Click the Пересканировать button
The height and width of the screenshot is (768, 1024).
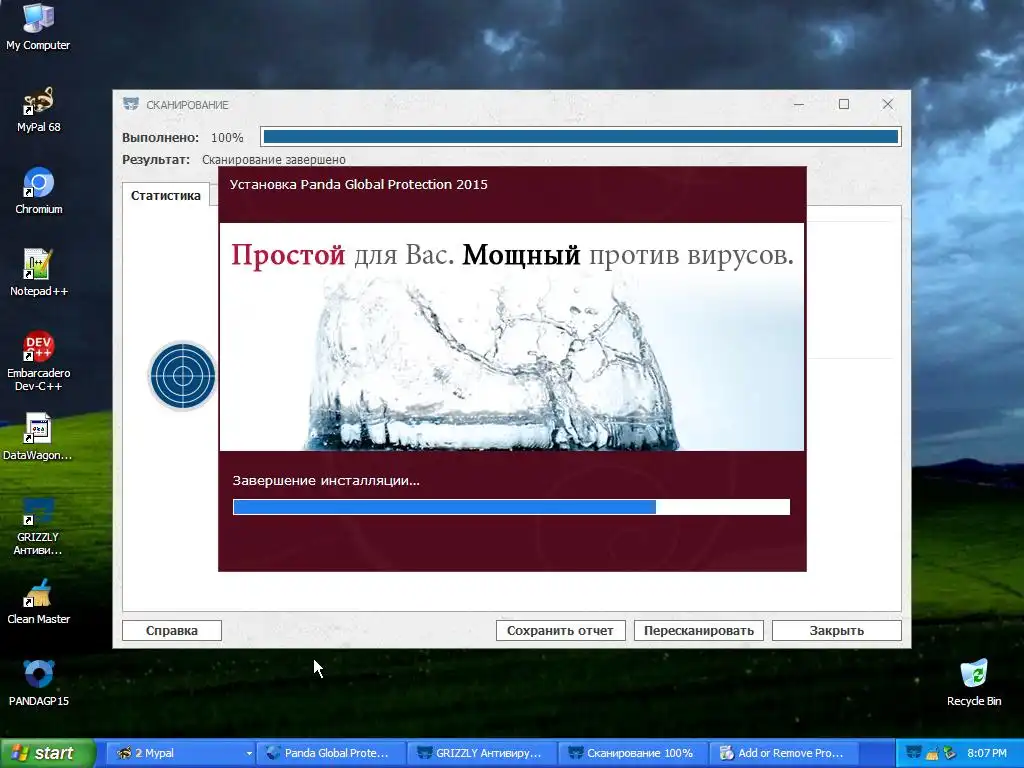tap(699, 630)
